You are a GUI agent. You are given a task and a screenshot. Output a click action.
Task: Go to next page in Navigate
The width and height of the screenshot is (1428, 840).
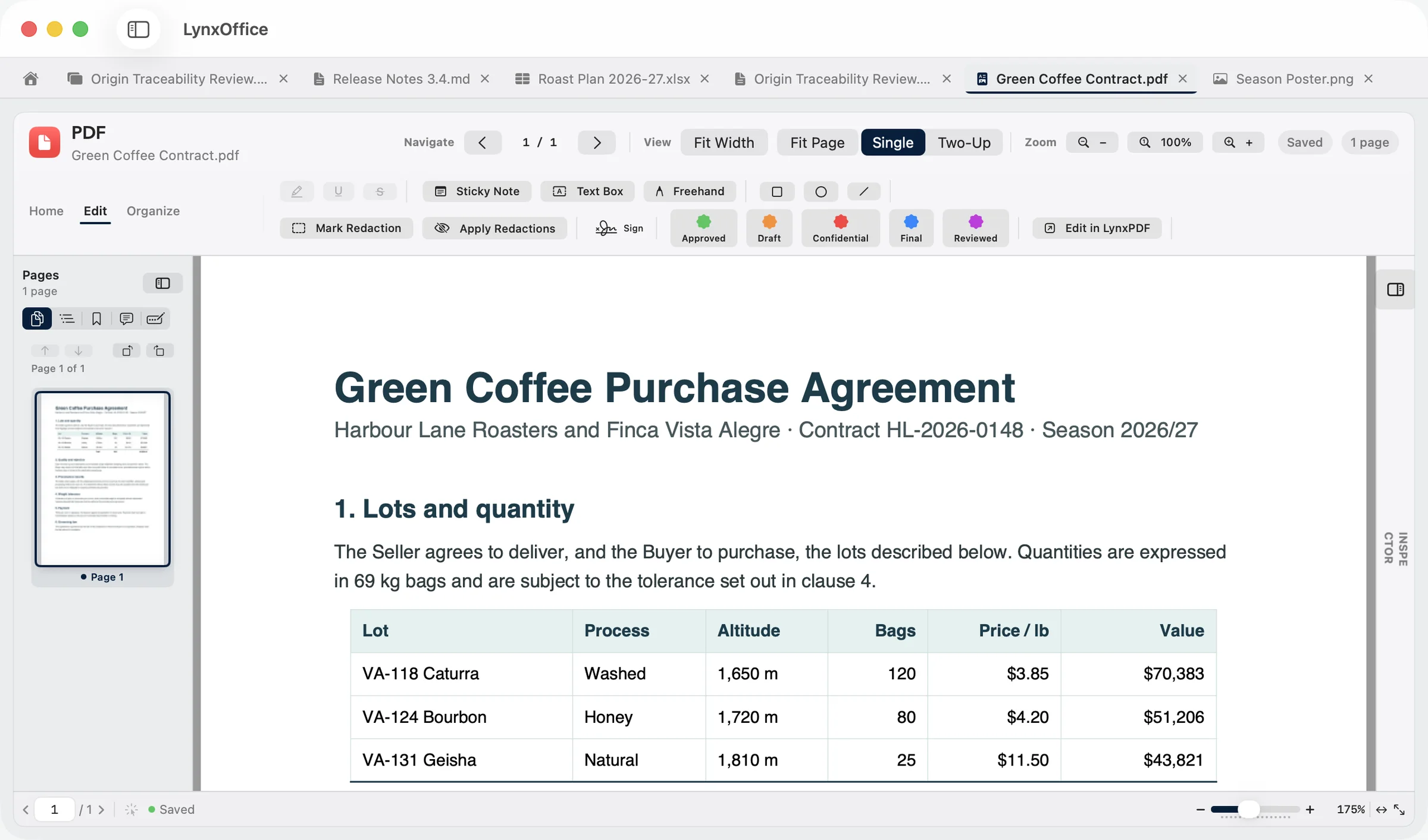597,142
